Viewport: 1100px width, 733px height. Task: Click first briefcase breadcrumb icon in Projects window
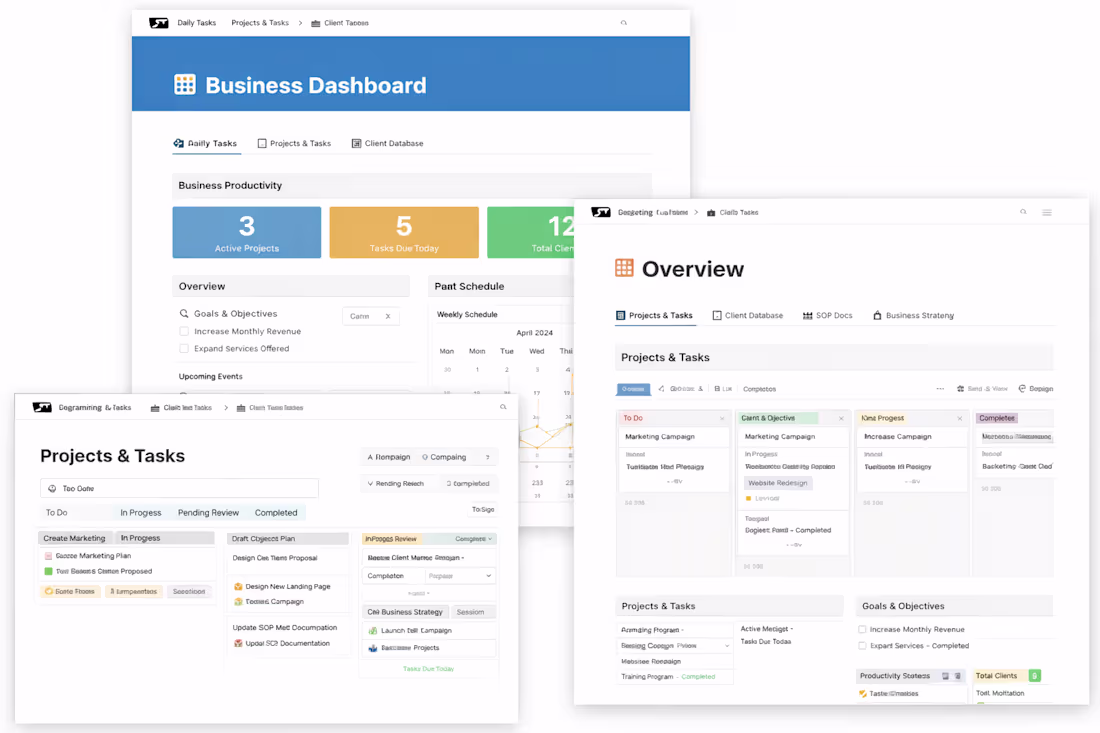click(155, 408)
